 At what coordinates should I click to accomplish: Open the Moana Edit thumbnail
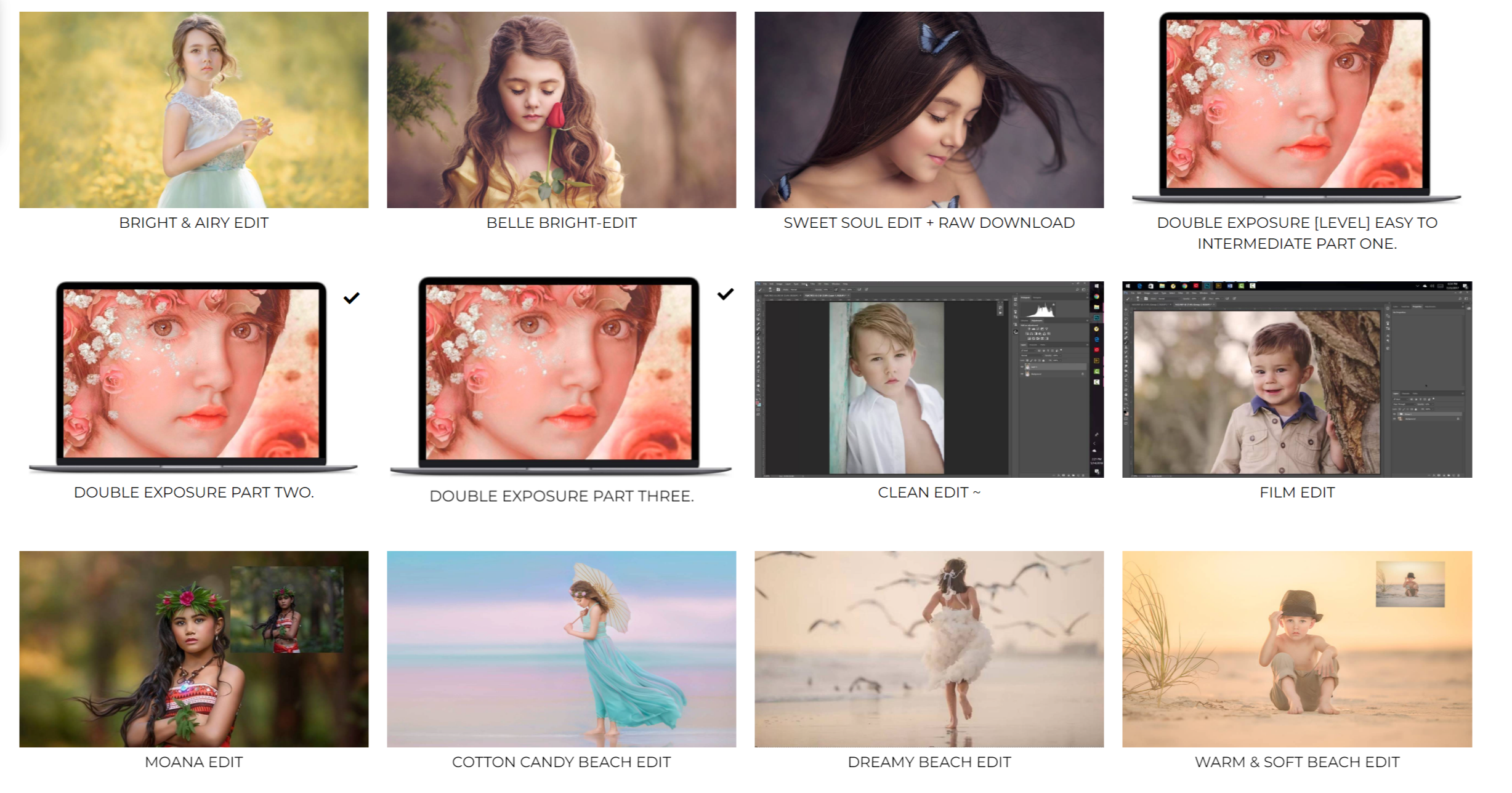point(194,649)
